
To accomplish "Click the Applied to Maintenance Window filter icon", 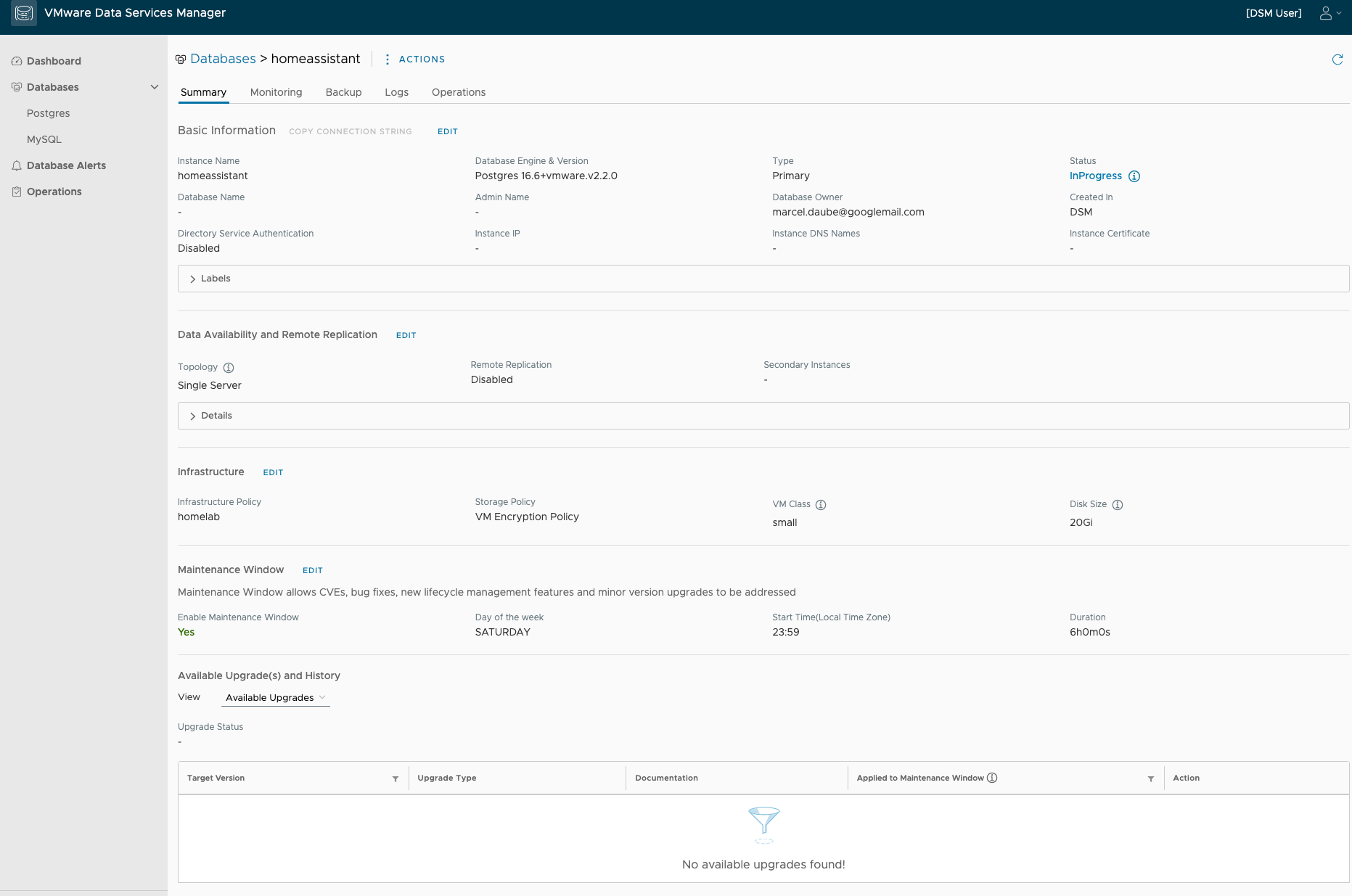I will pos(1151,778).
